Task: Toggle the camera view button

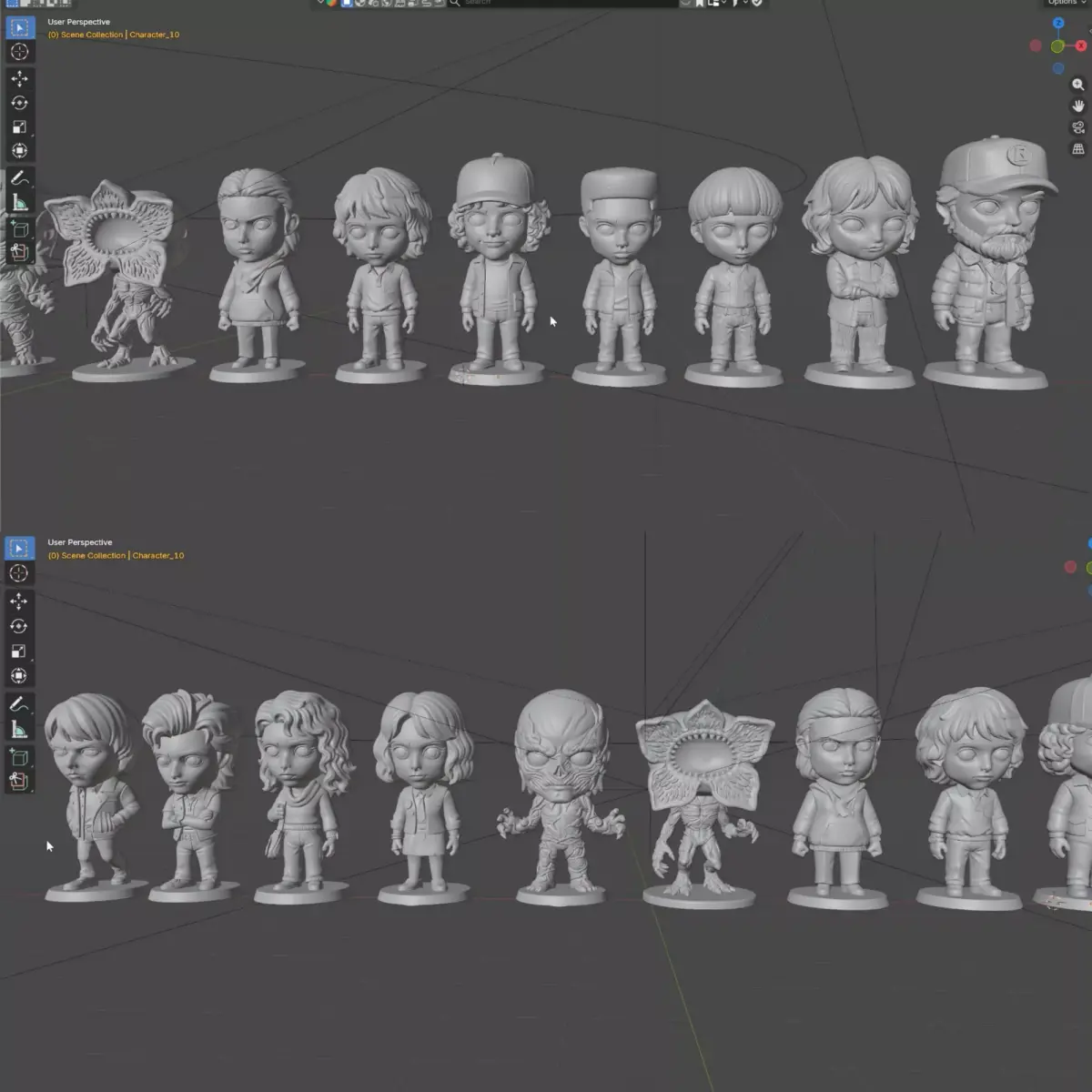Action: click(x=1078, y=127)
